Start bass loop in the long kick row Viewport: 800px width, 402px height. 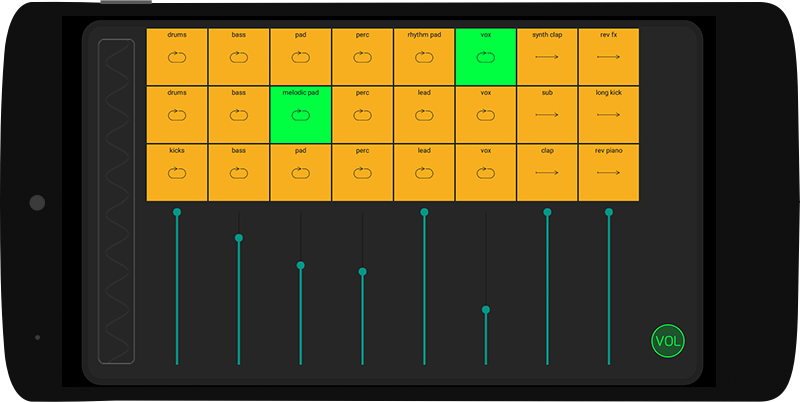point(239,115)
